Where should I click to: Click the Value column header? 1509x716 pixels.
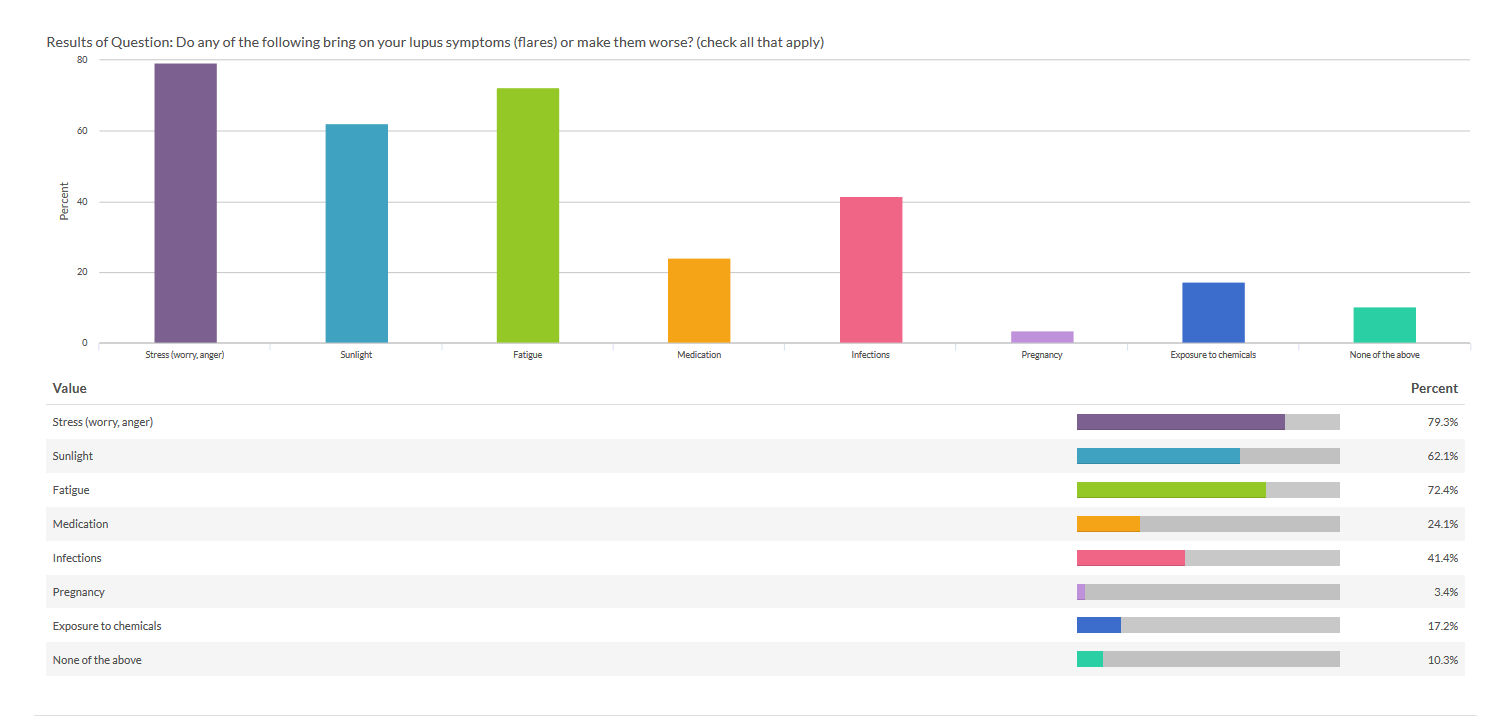(x=69, y=388)
